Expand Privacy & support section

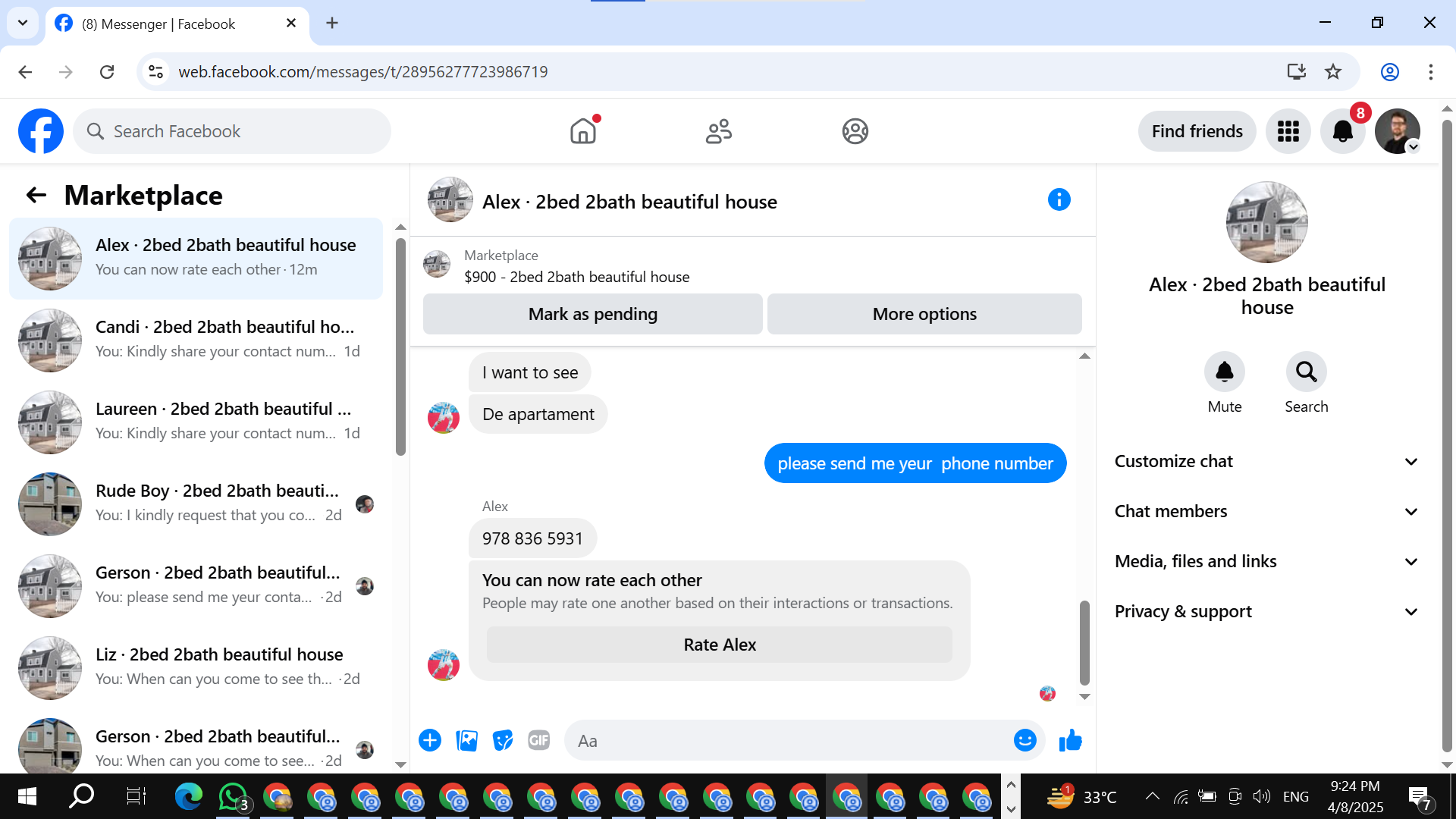coord(1266,611)
